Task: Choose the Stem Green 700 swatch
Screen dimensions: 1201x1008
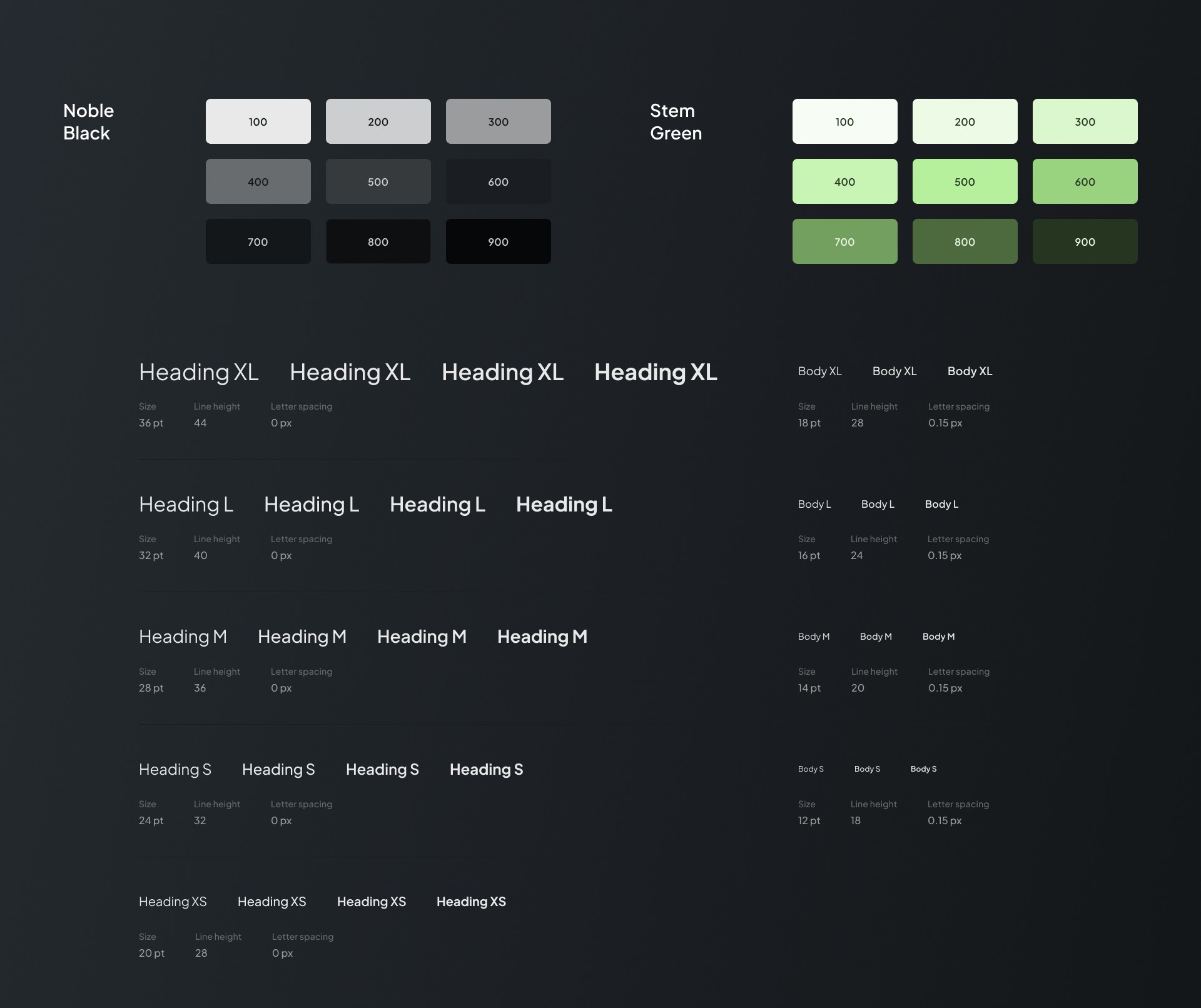Action: pos(844,241)
